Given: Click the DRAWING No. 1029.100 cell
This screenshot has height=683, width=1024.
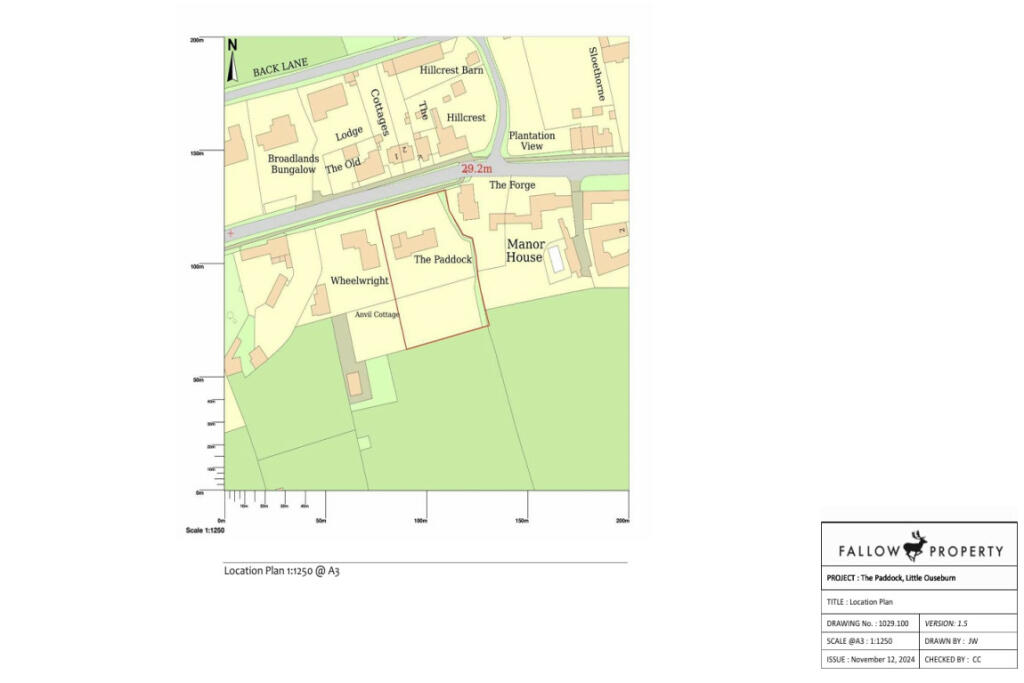Looking at the screenshot, I should click(869, 621).
